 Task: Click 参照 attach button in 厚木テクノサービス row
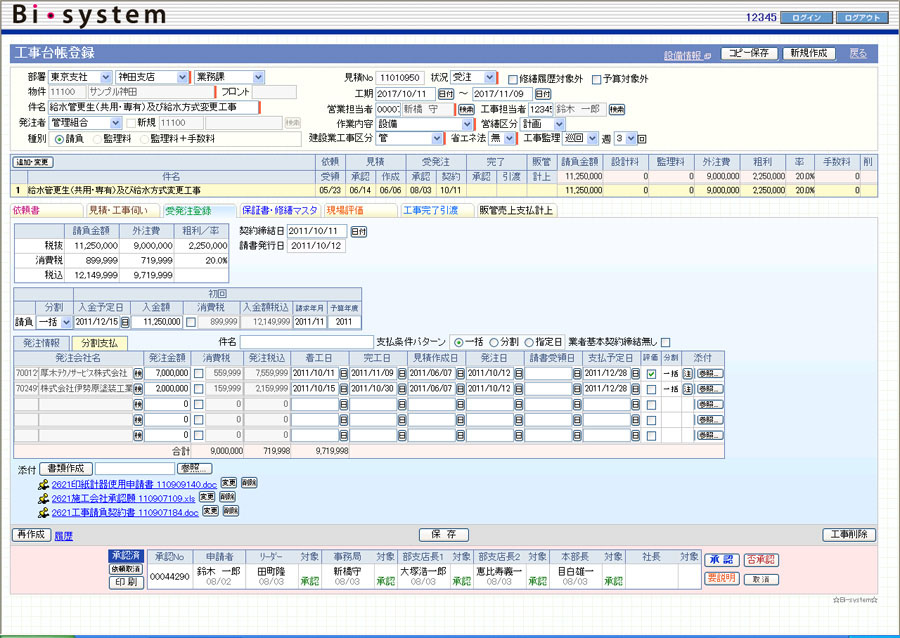(x=710, y=374)
